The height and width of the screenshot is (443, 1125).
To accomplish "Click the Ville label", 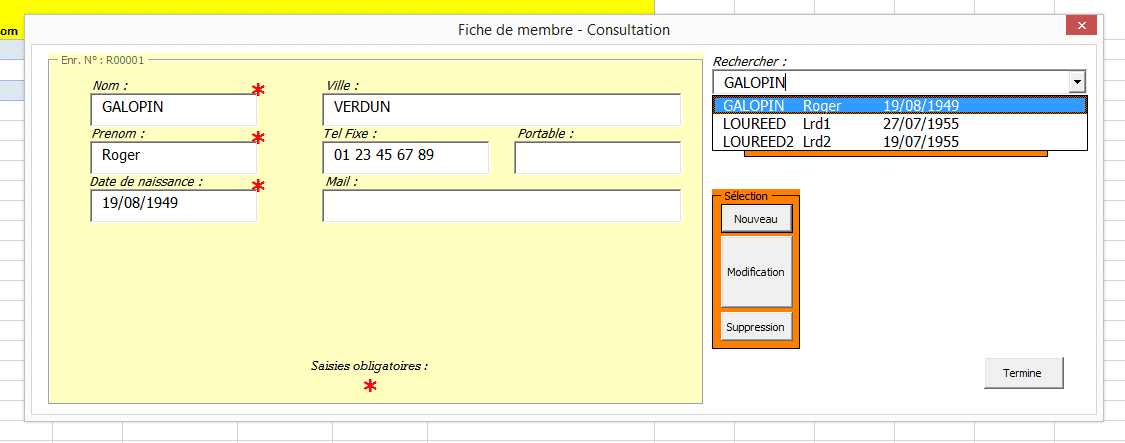I will pos(342,85).
